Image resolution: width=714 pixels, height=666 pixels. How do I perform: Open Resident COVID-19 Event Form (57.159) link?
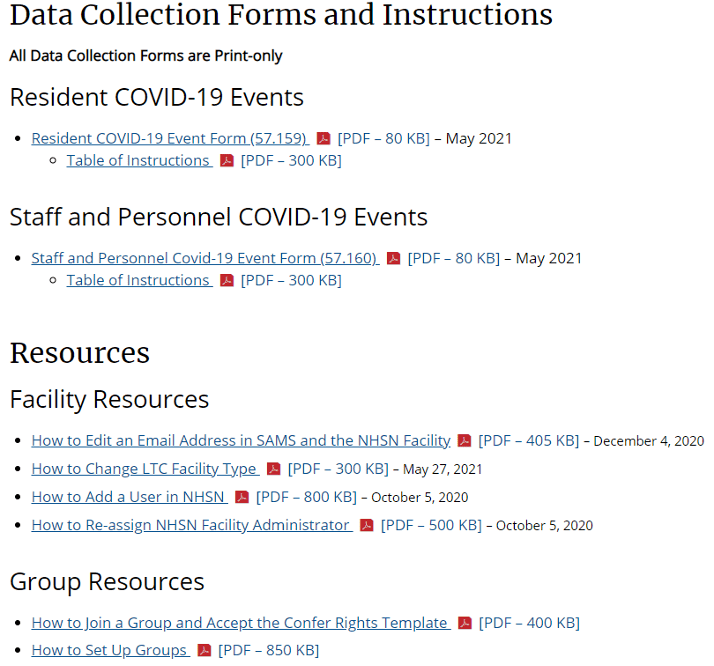tap(168, 139)
